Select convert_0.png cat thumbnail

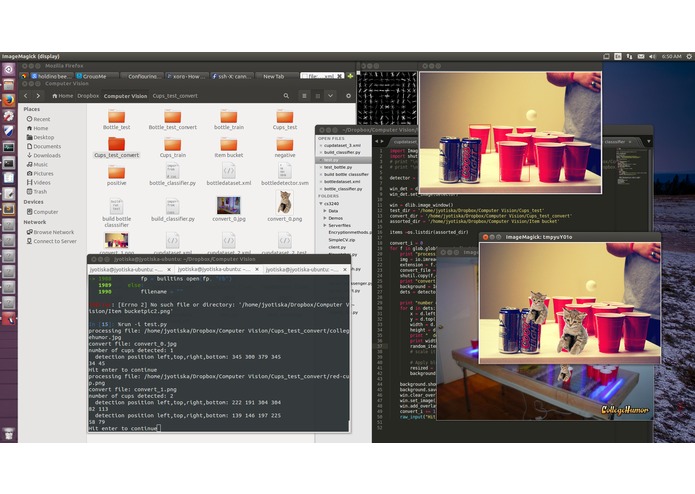tap(285, 202)
